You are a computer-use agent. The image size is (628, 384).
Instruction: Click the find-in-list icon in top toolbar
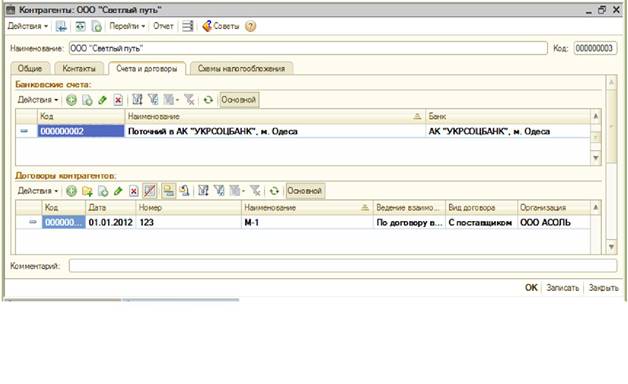[61, 26]
